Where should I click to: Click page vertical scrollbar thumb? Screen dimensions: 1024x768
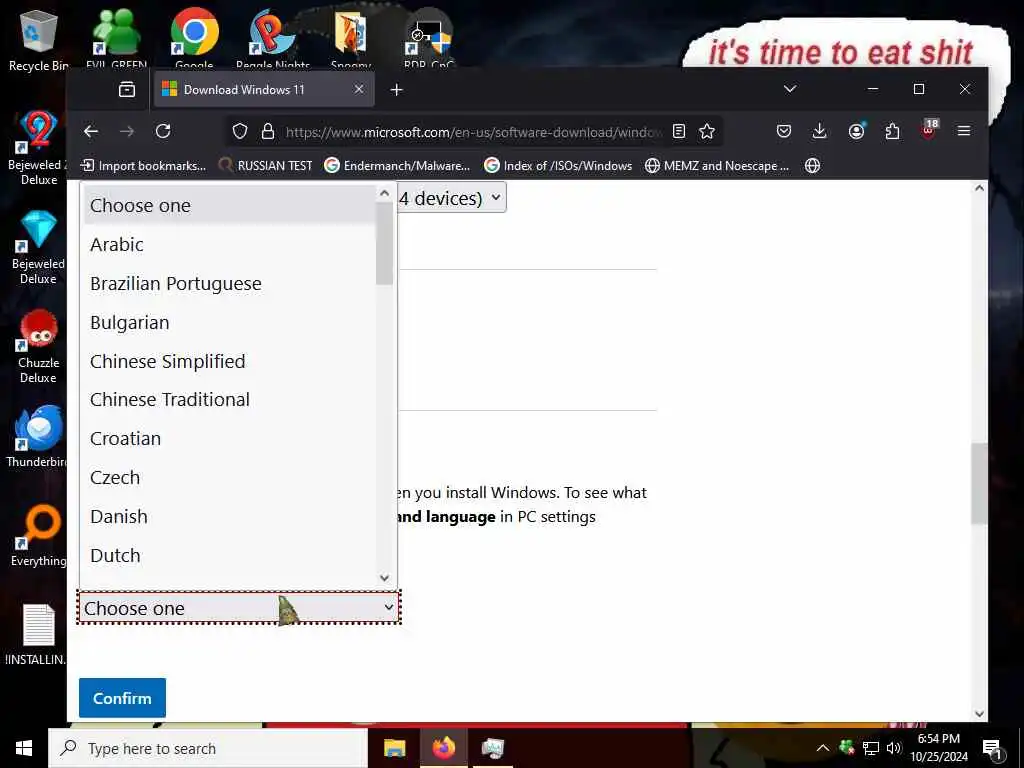coord(978,483)
